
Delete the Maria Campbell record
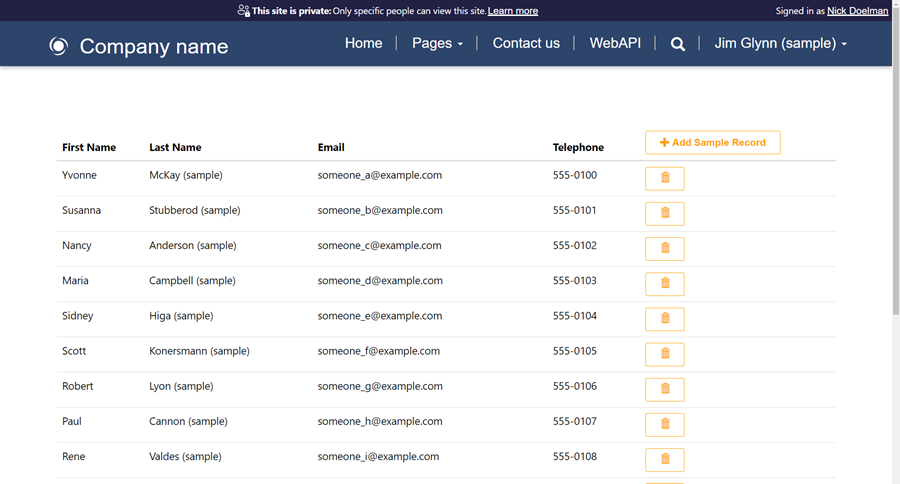tap(665, 284)
